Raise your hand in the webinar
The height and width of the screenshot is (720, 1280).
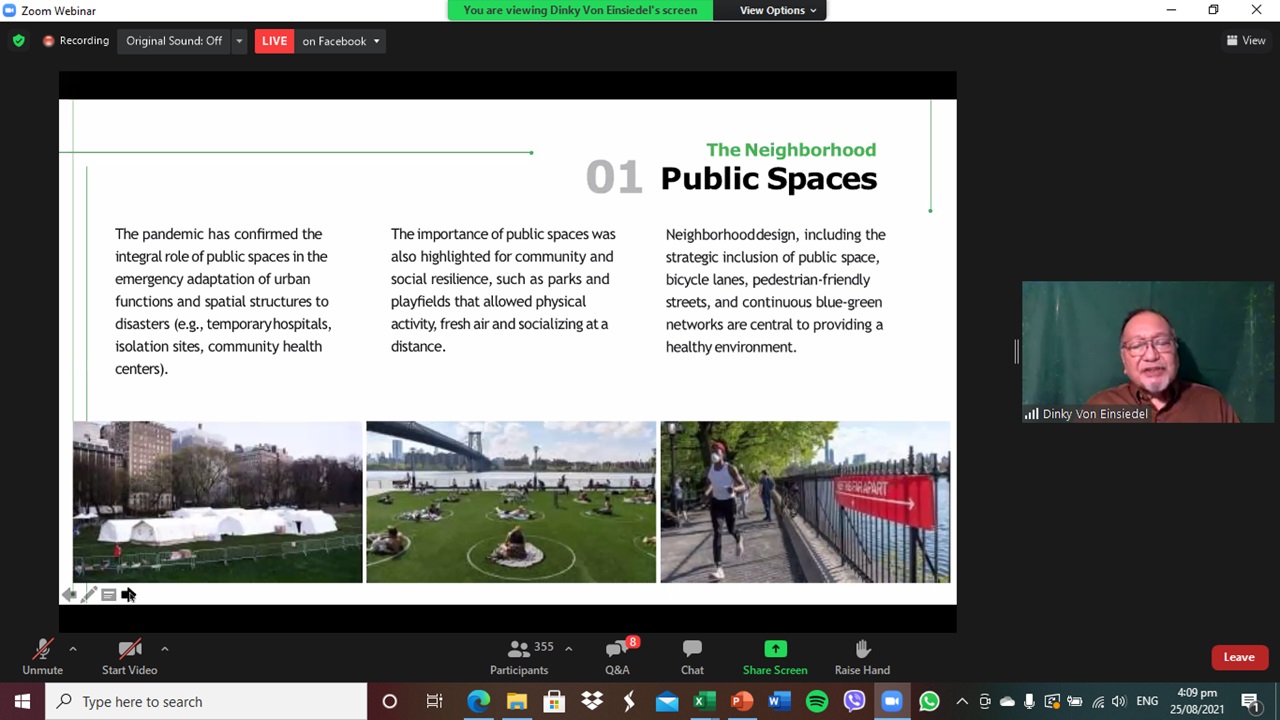(x=862, y=657)
